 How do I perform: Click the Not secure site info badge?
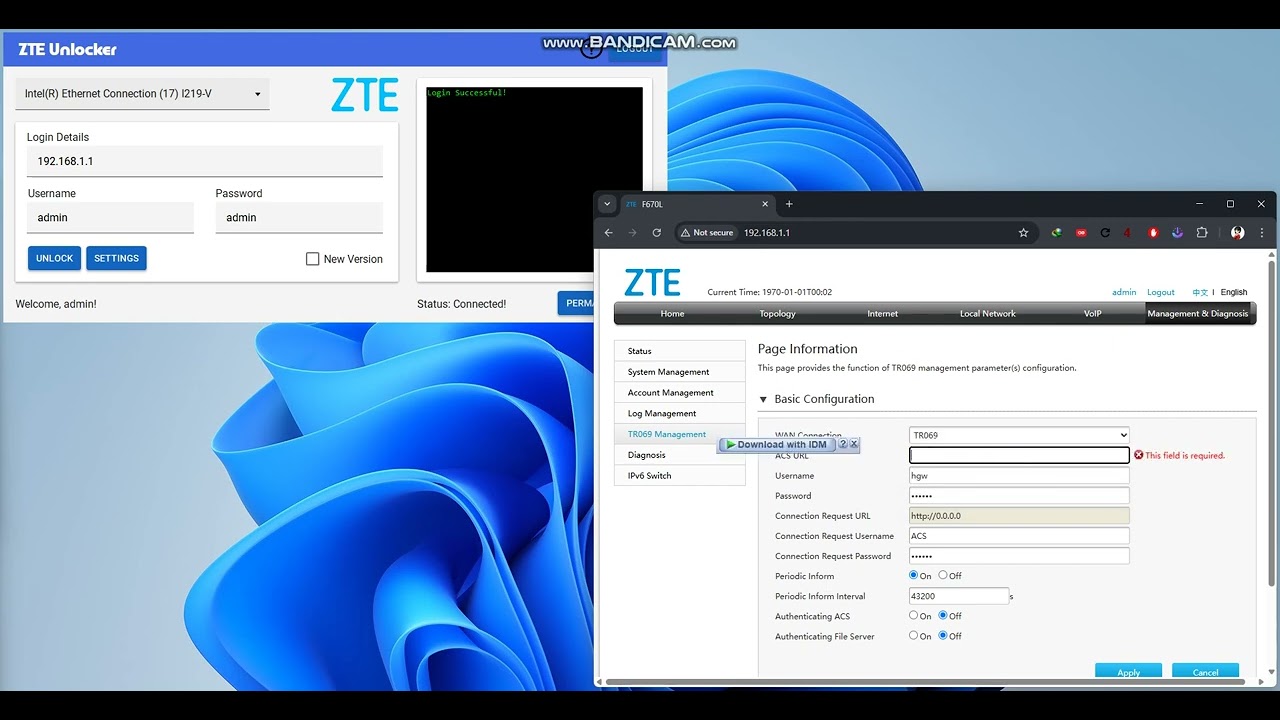point(707,233)
